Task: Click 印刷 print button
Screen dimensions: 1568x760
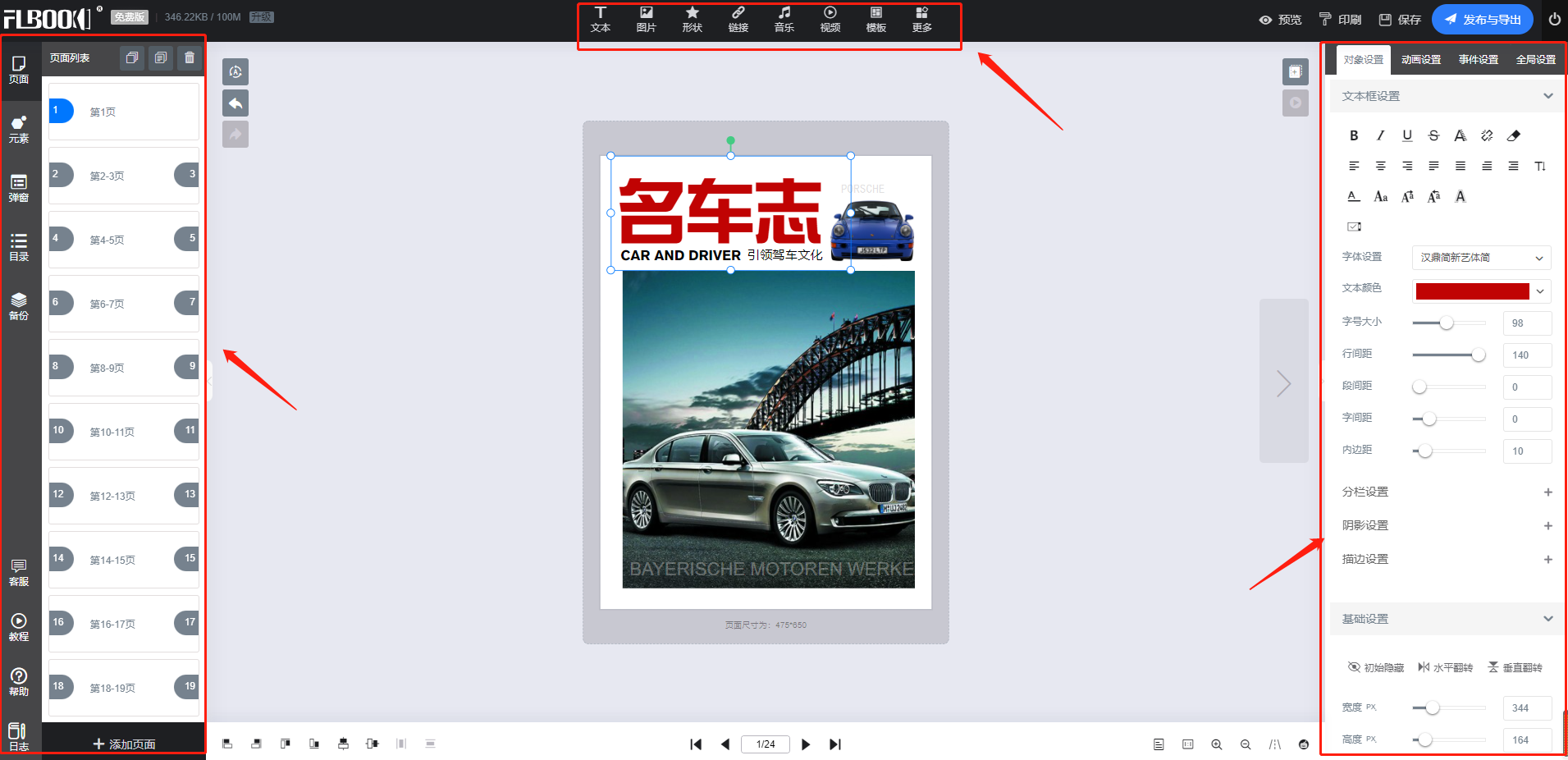Action: point(1340,20)
